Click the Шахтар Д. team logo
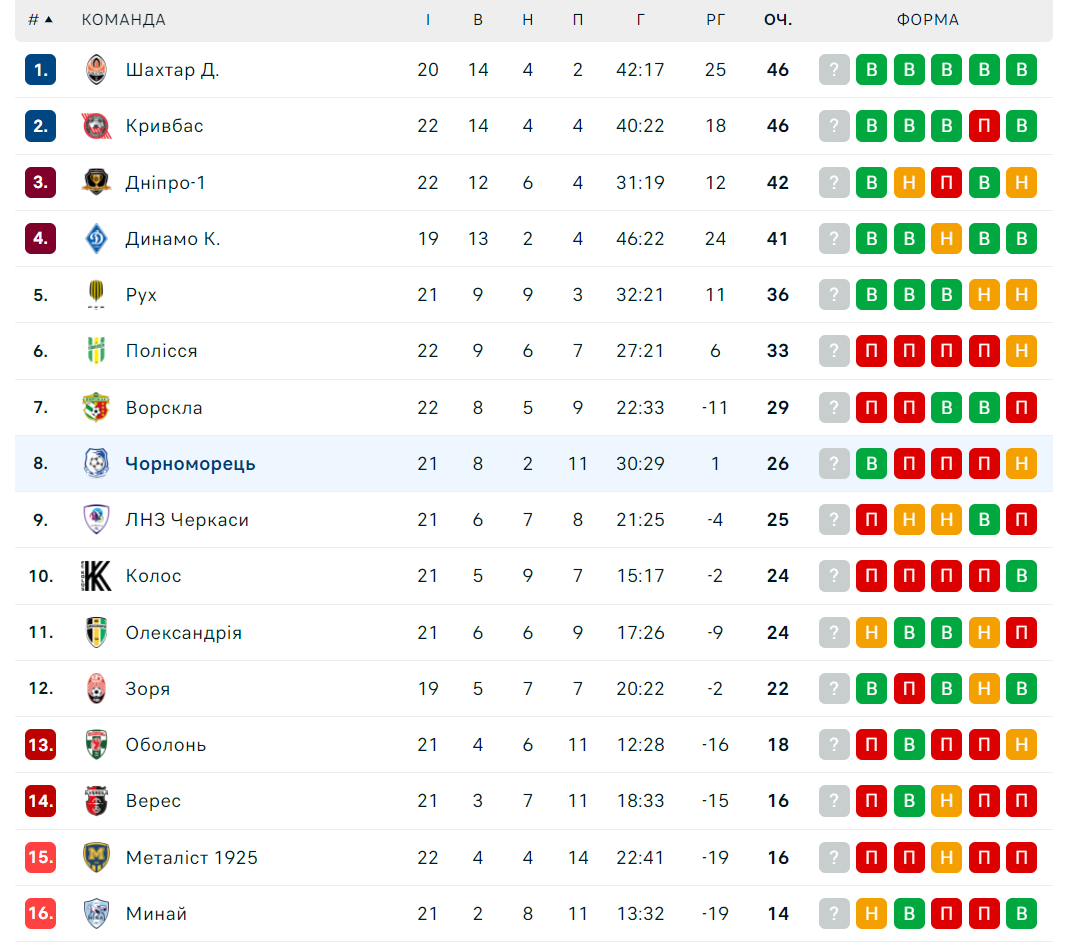The height and width of the screenshot is (947, 1067). click(x=96, y=69)
